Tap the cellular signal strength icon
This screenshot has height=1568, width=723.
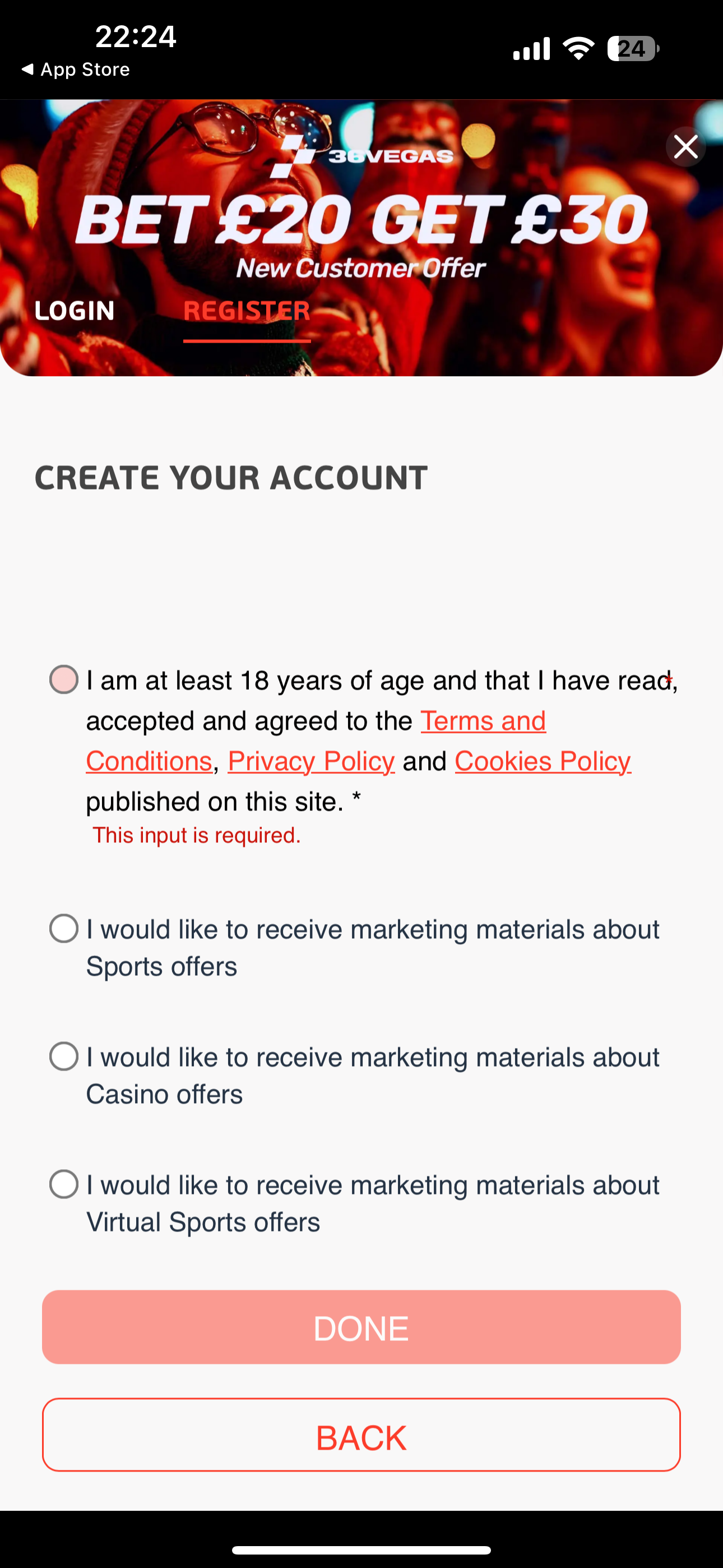(x=531, y=49)
